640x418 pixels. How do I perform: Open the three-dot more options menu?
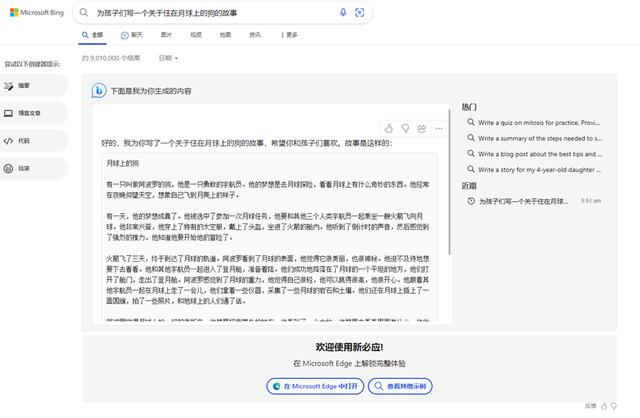(x=438, y=128)
